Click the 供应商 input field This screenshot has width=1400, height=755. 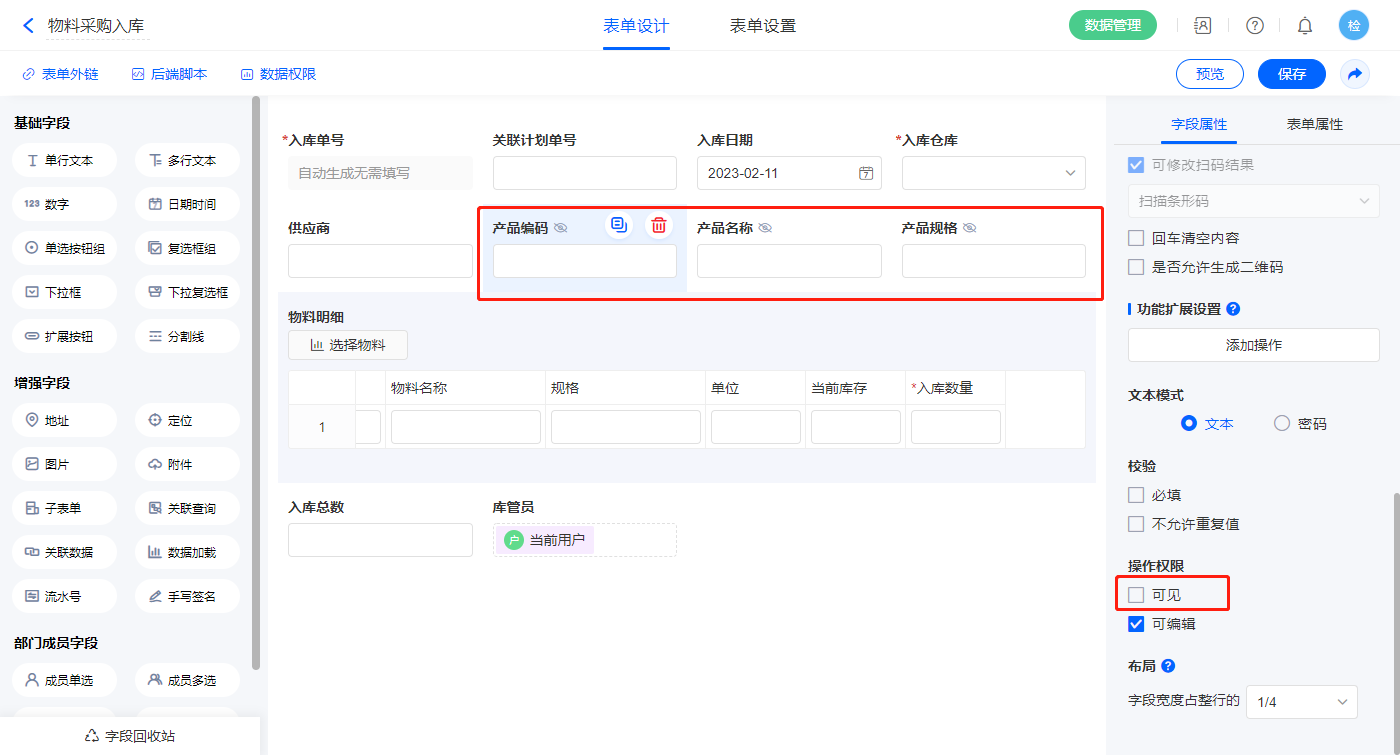pos(380,261)
